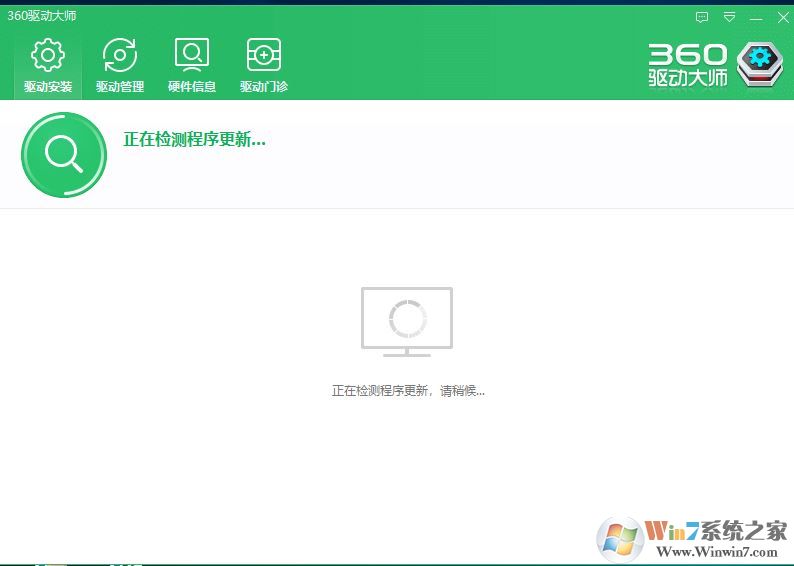The image size is (794, 566).
Task: Close the 360驱动大师 window
Action: pos(783,18)
